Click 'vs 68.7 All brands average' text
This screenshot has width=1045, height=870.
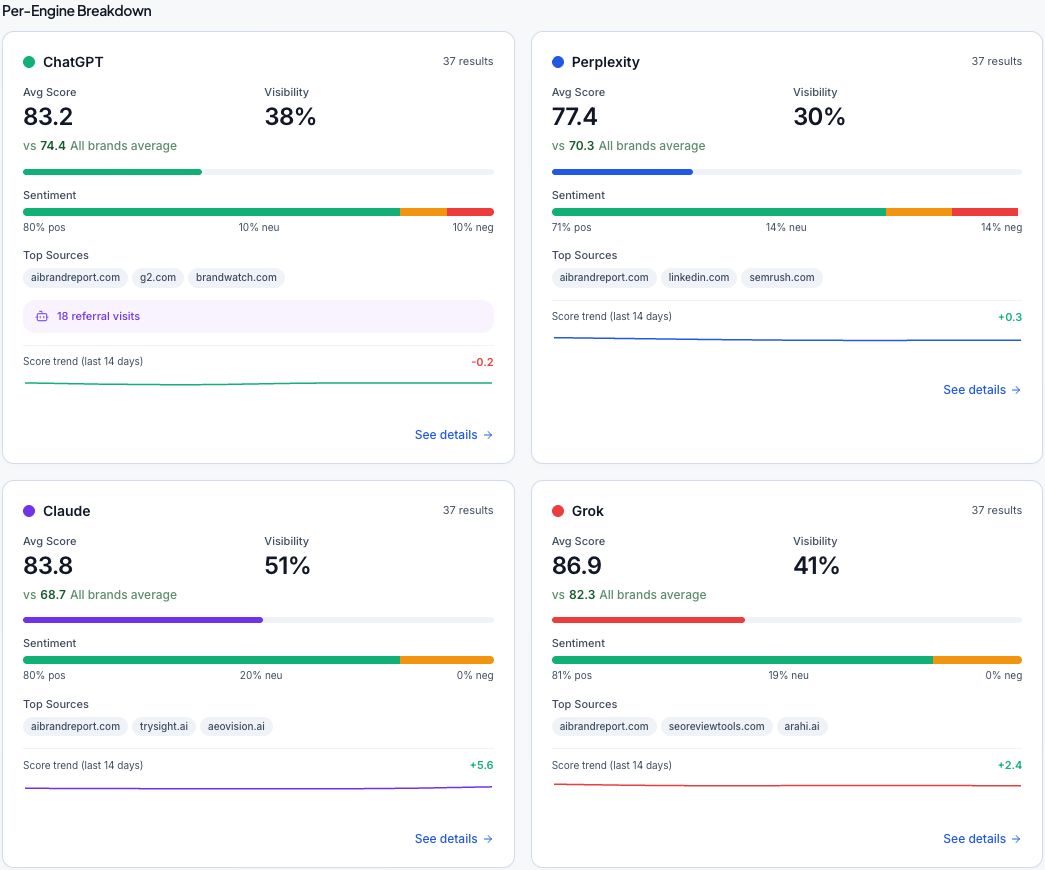click(x=100, y=595)
